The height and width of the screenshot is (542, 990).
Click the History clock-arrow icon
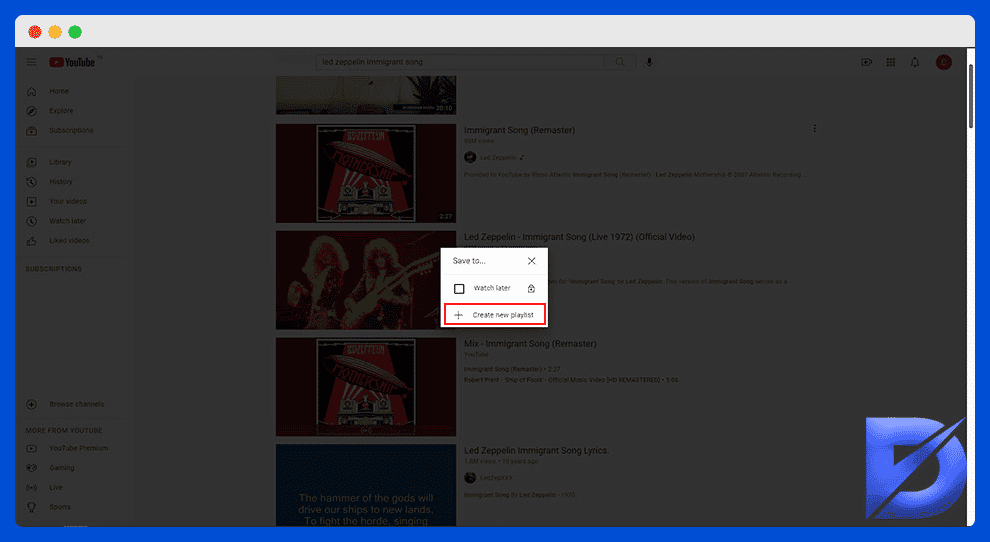pos(32,182)
